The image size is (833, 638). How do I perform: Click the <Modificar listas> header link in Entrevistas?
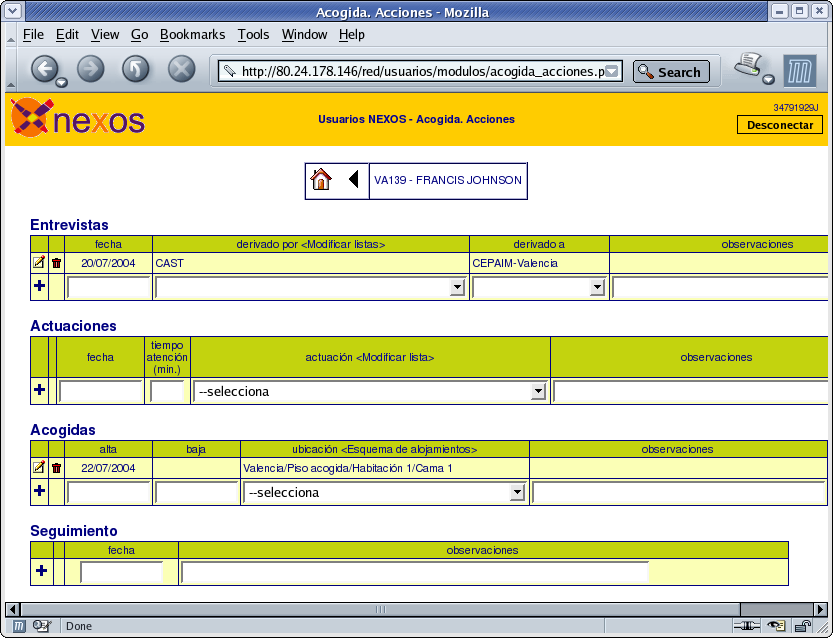[343, 244]
